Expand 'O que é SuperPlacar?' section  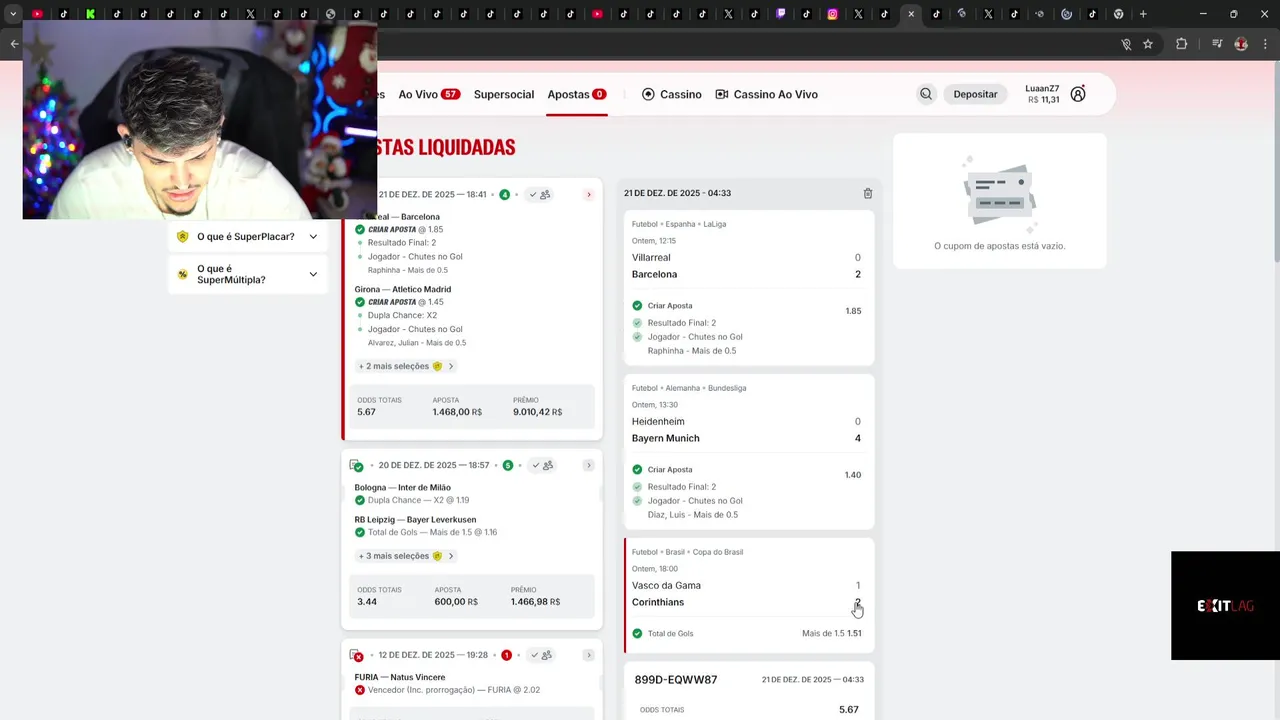tap(247, 237)
